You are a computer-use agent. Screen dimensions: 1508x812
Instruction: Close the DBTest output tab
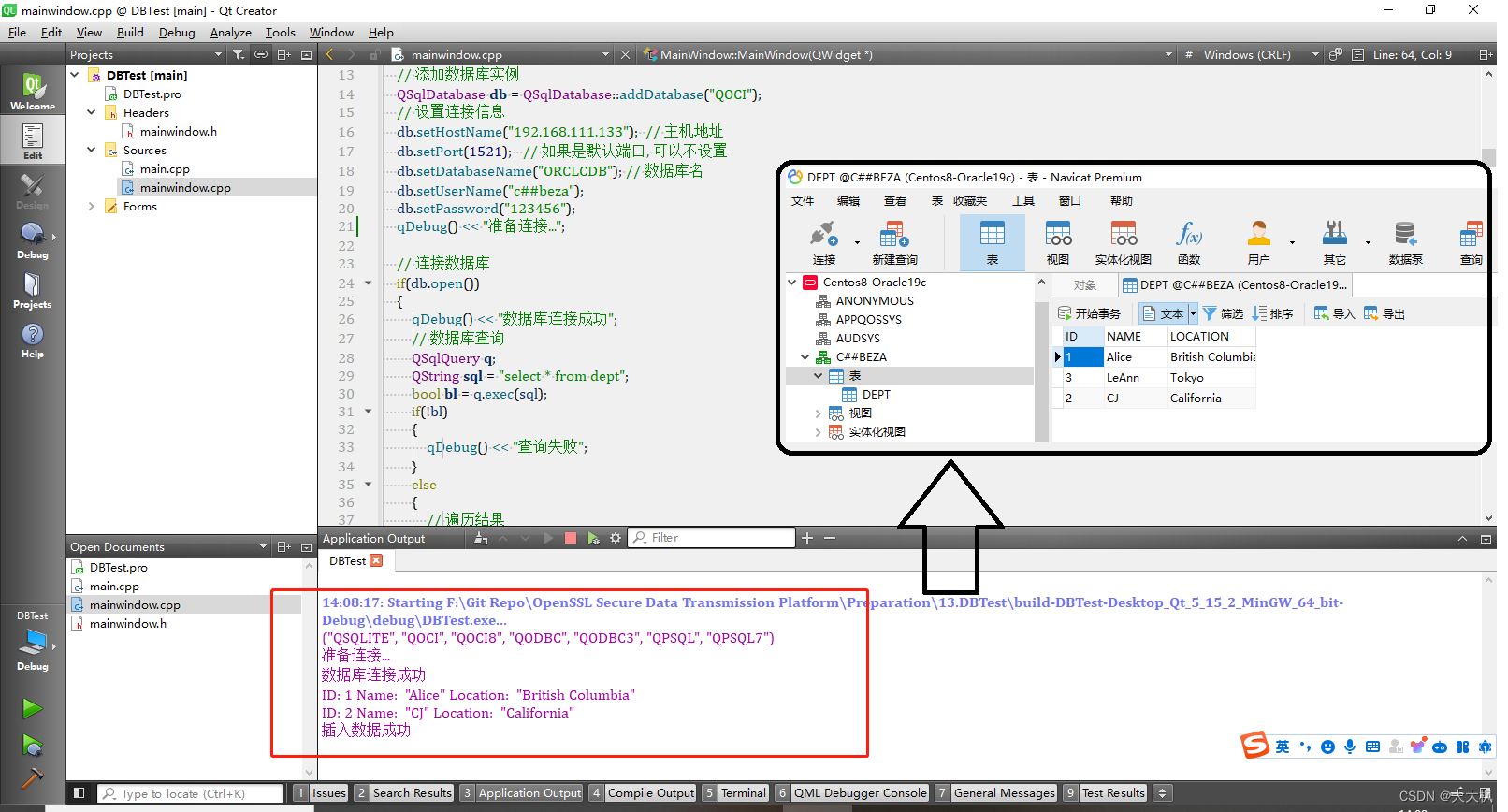click(x=376, y=560)
